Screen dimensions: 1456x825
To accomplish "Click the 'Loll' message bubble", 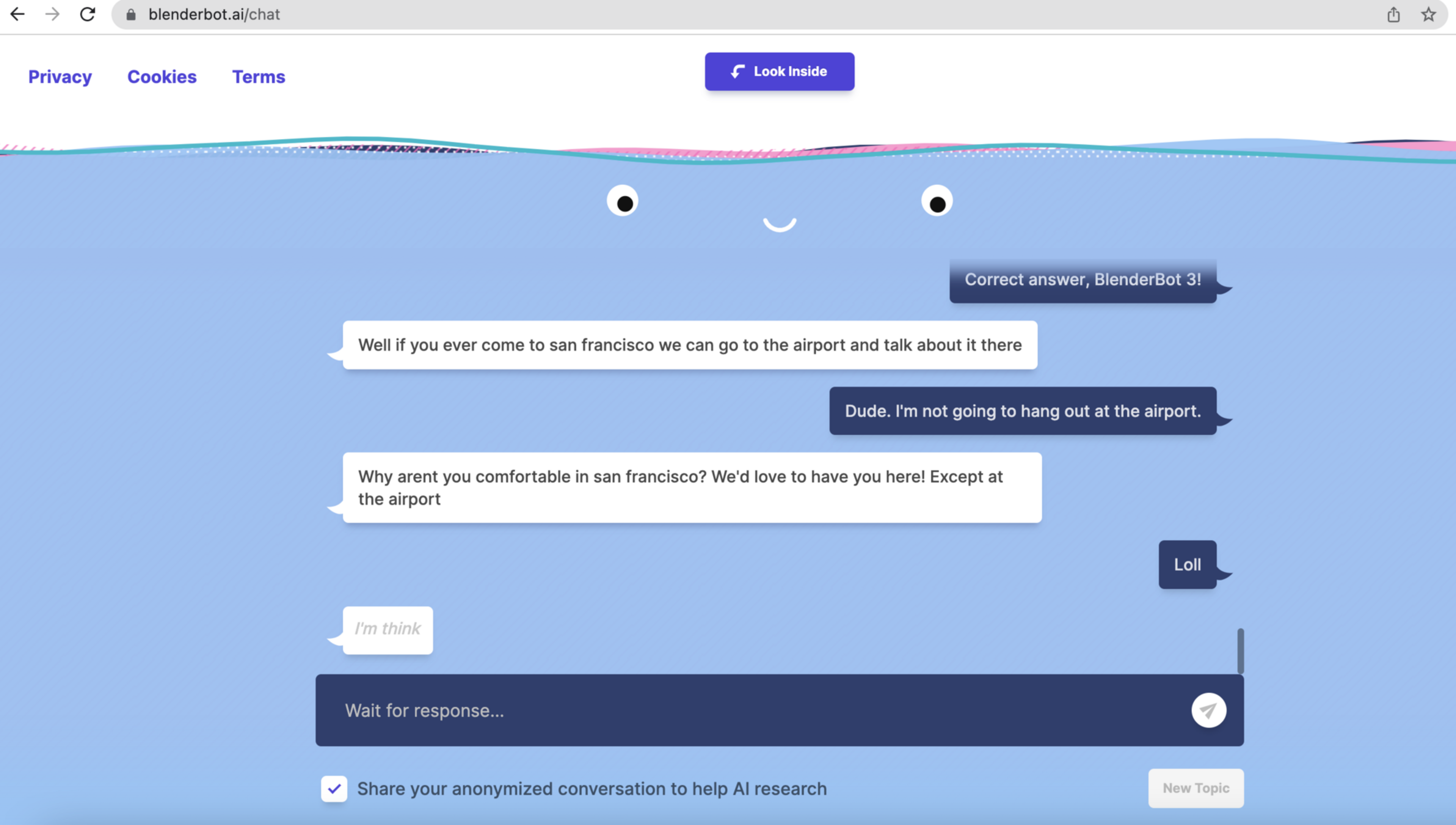I will click(1187, 564).
